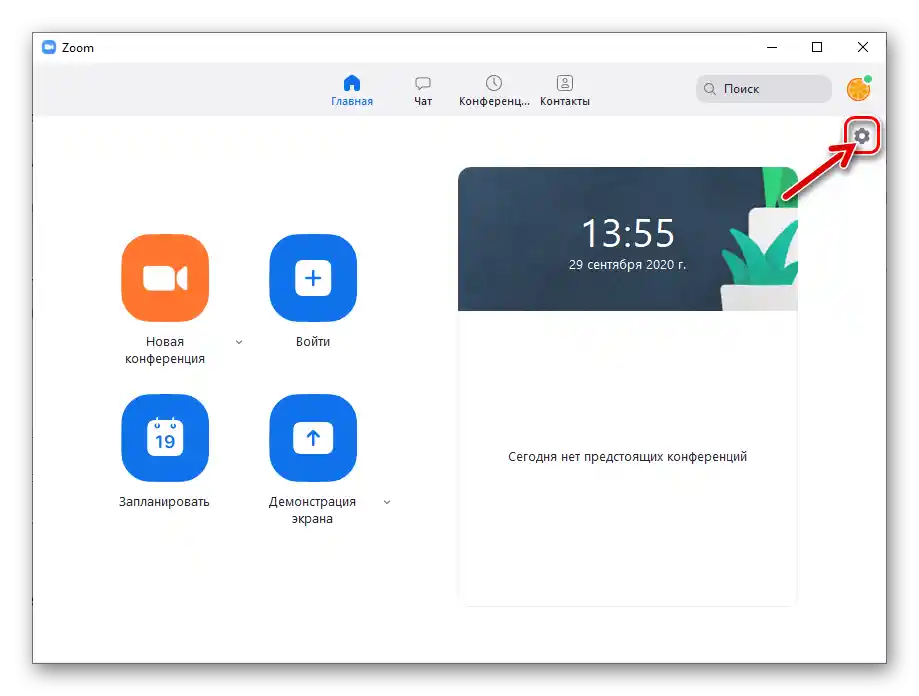Click the screen share icon above Демонстрация экрана

click(313, 438)
